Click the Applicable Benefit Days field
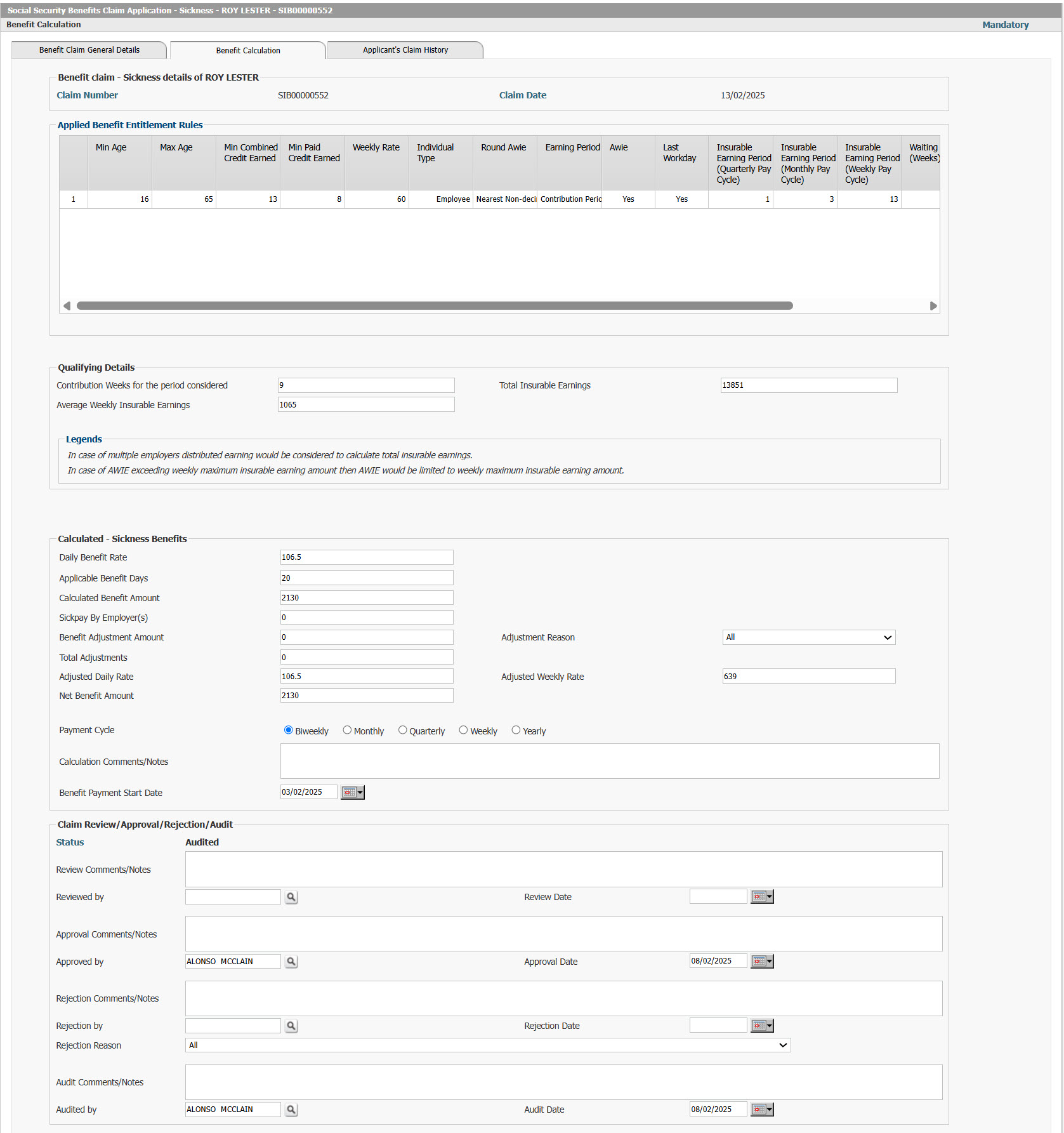This screenshot has width=1064, height=1133. tap(367, 578)
